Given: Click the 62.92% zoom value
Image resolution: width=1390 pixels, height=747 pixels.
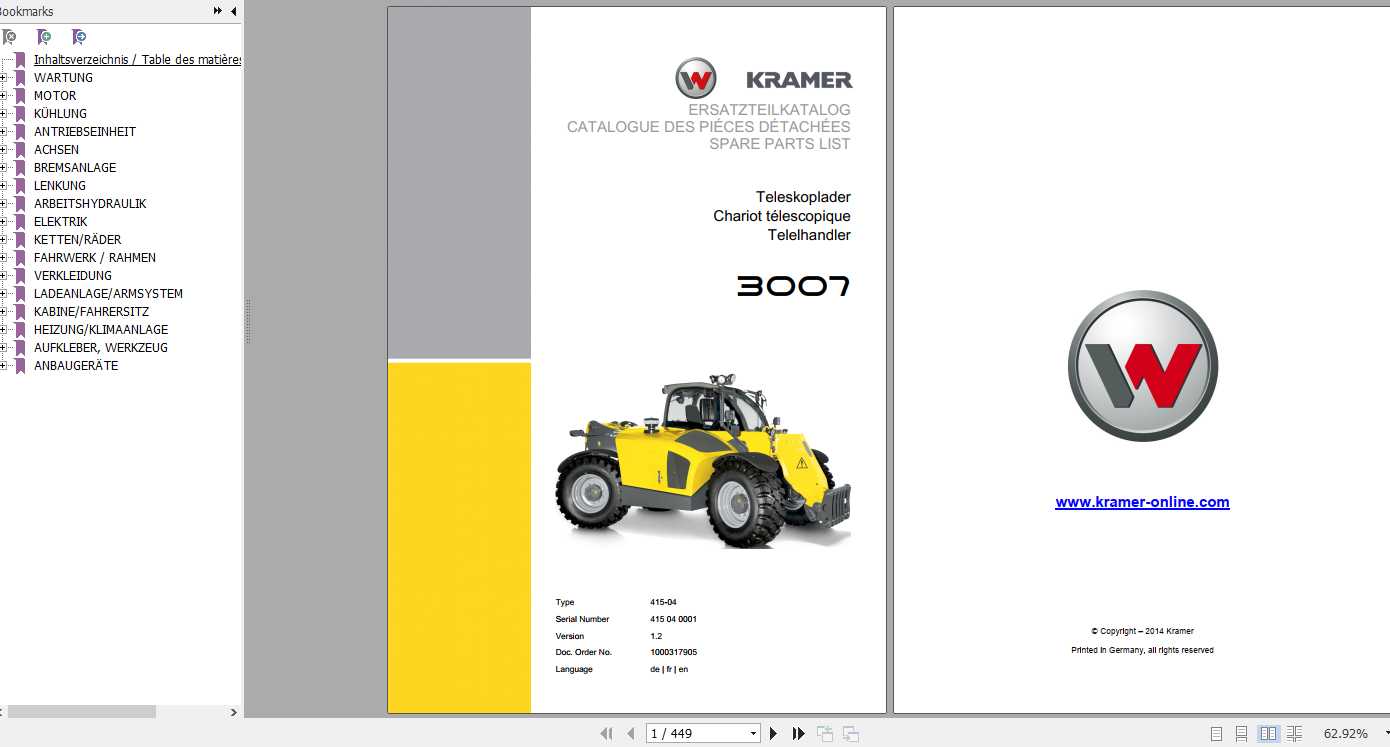Looking at the screenshot, I should click(1346, 733).
